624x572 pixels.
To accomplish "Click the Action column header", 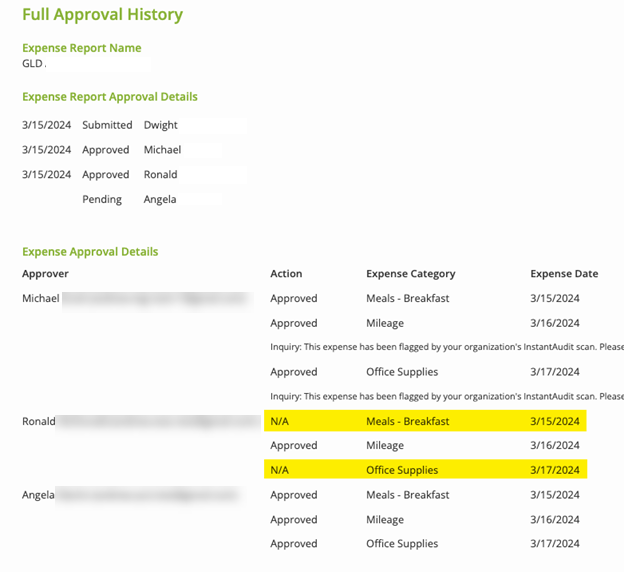I will click(286, 273).
